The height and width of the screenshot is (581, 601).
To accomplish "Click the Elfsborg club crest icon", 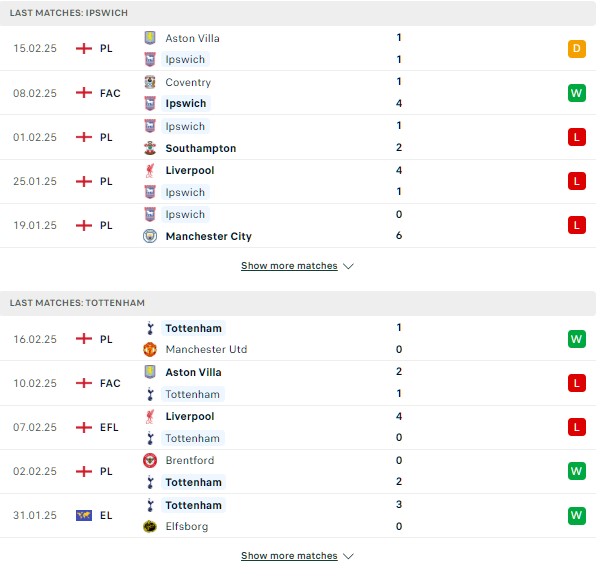I will (150, 526).
